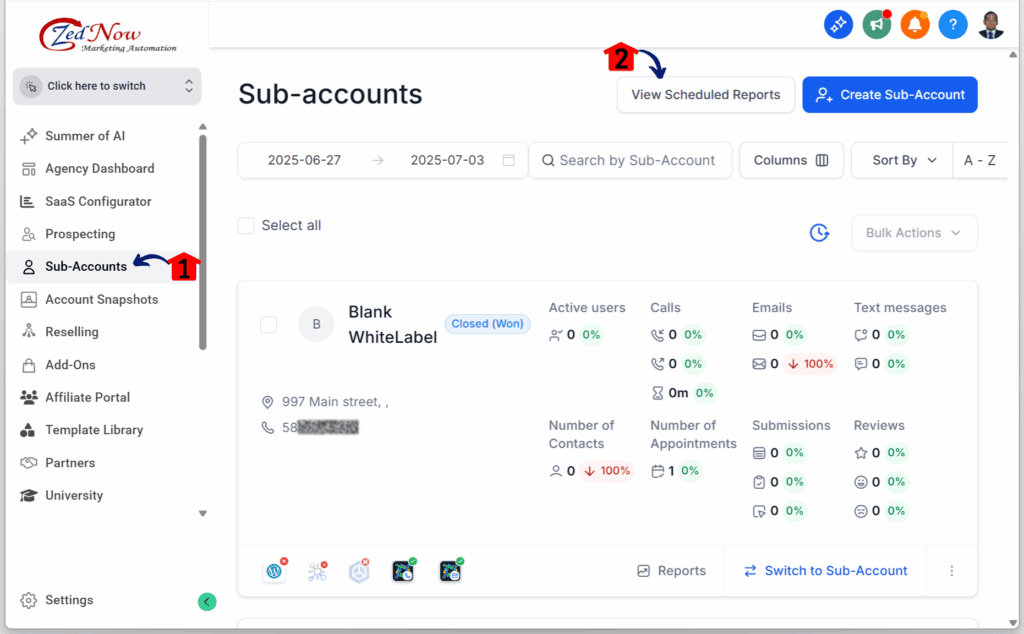
Task: Open the Bulk Actions dropdown
Action: coord(914,232)
